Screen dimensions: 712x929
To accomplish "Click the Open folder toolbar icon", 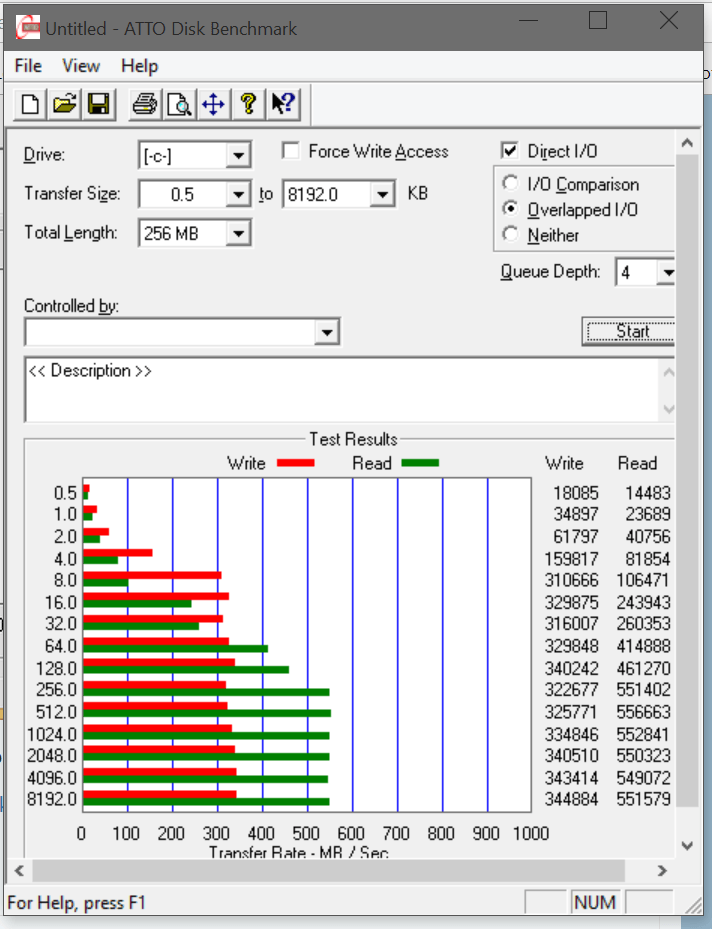I will pyautogui.click(x=65, y=104).
